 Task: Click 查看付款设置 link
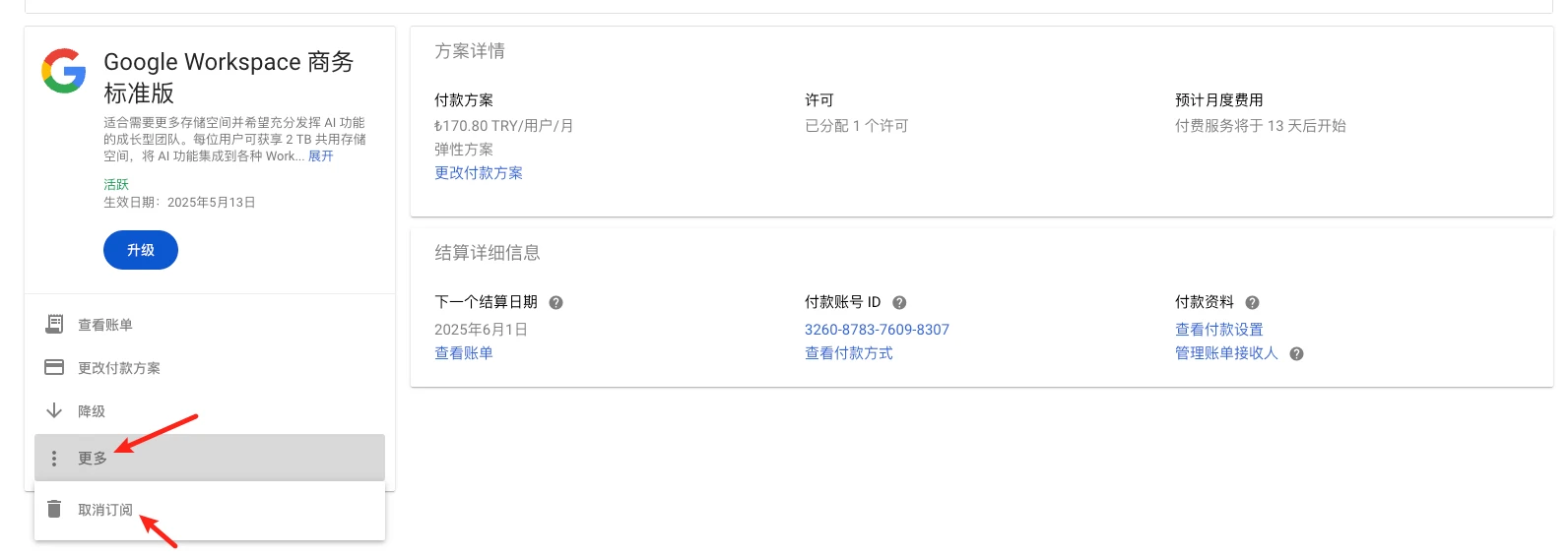(x=1218, y=330)
